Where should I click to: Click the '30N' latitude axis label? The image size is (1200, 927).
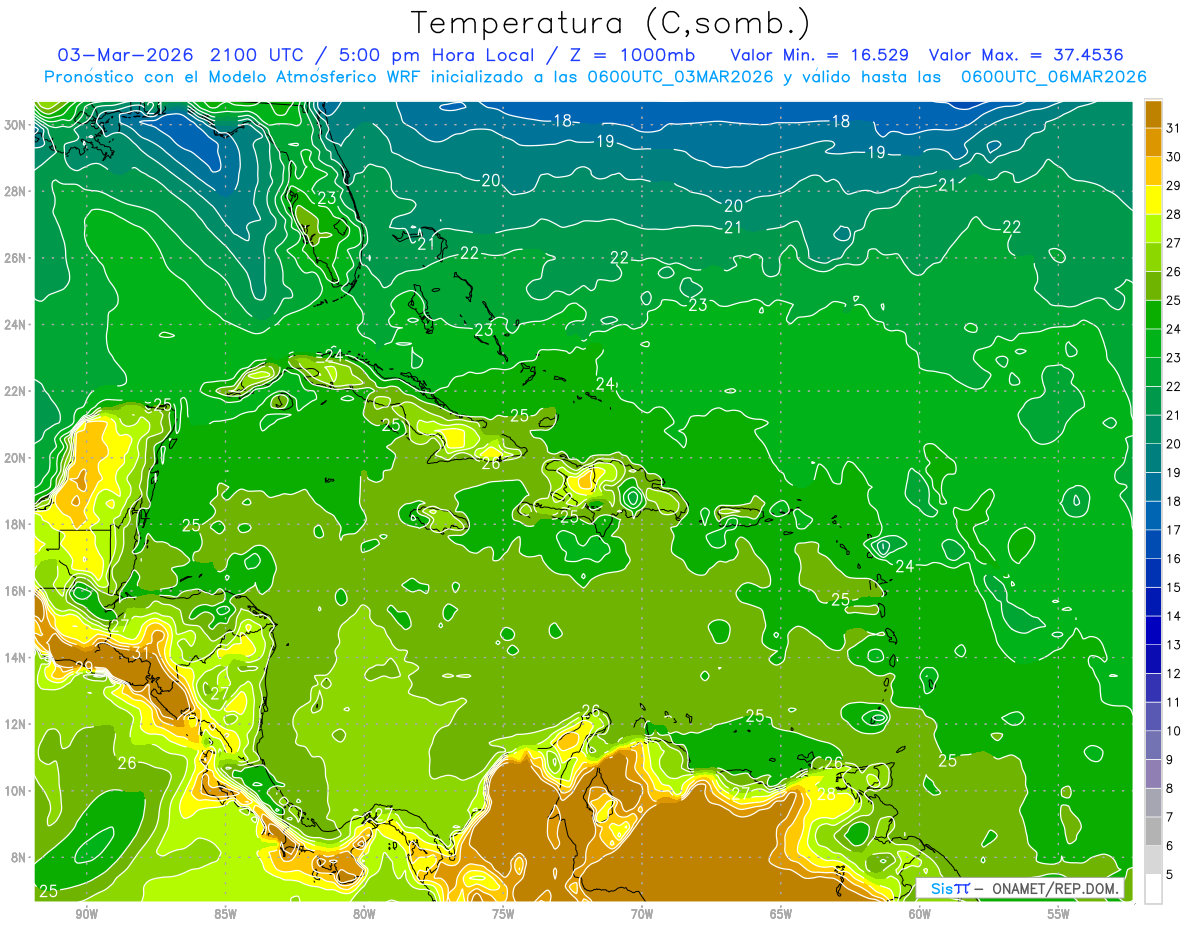coord(15,125)
